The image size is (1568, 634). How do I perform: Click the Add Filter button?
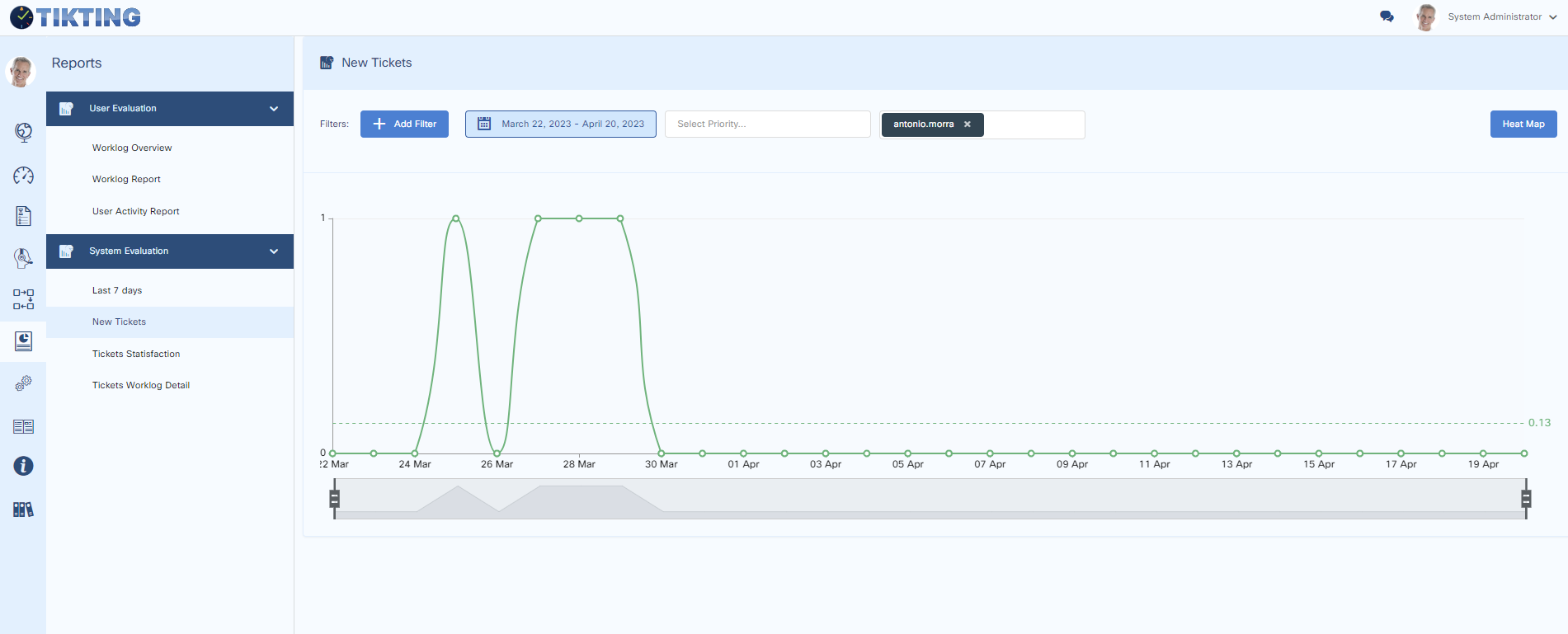(404, 124)
